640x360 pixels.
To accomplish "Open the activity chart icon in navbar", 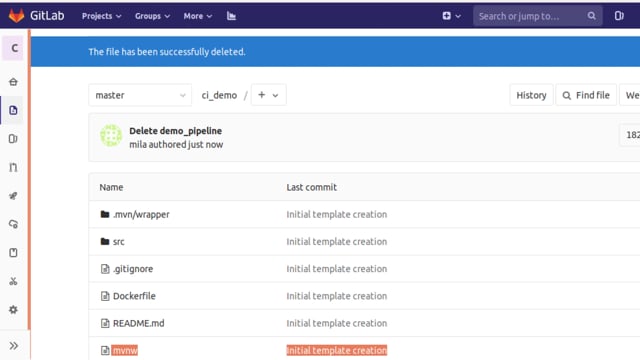I will tap(231, 16).
